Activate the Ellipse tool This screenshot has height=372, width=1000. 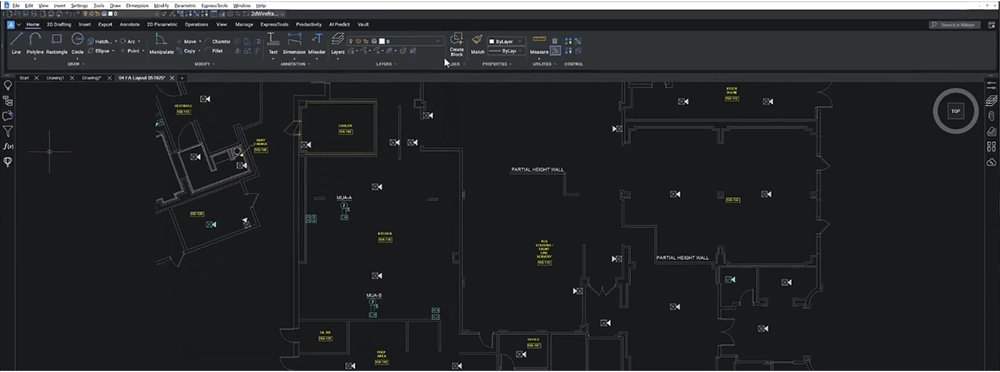[x=99, y=50]
